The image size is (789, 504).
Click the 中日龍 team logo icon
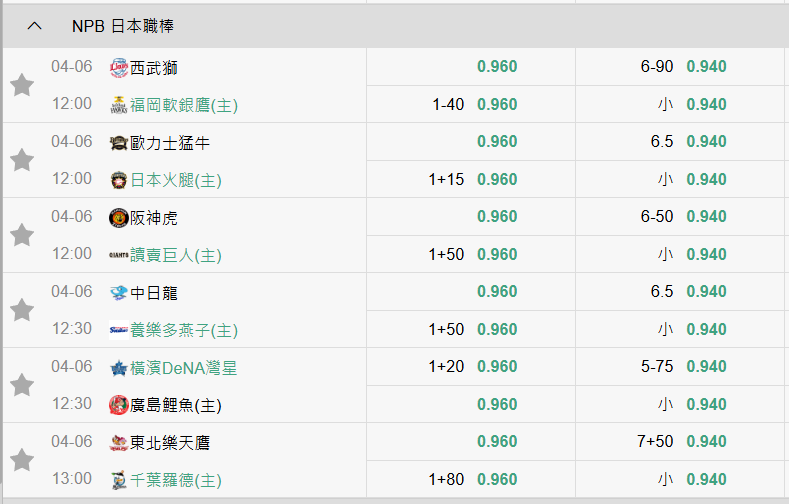[119, 292]
